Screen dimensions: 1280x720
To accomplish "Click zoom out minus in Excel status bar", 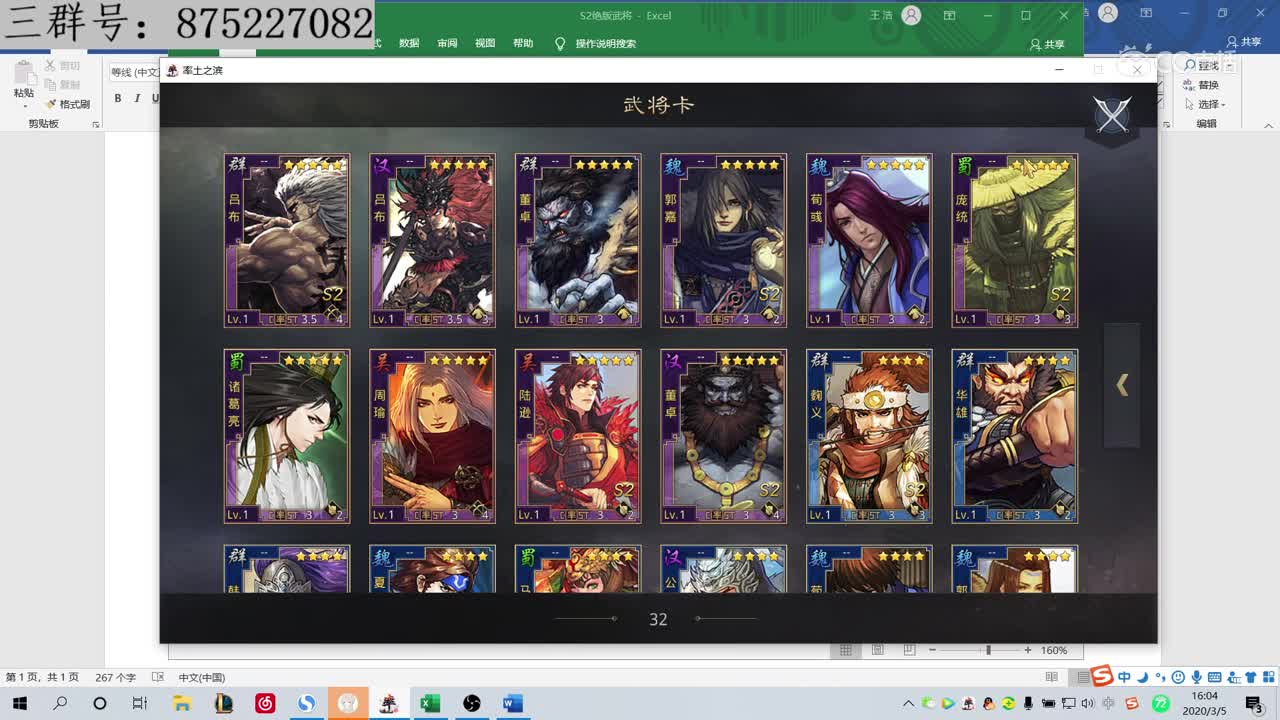I will [x=933, y=650].
